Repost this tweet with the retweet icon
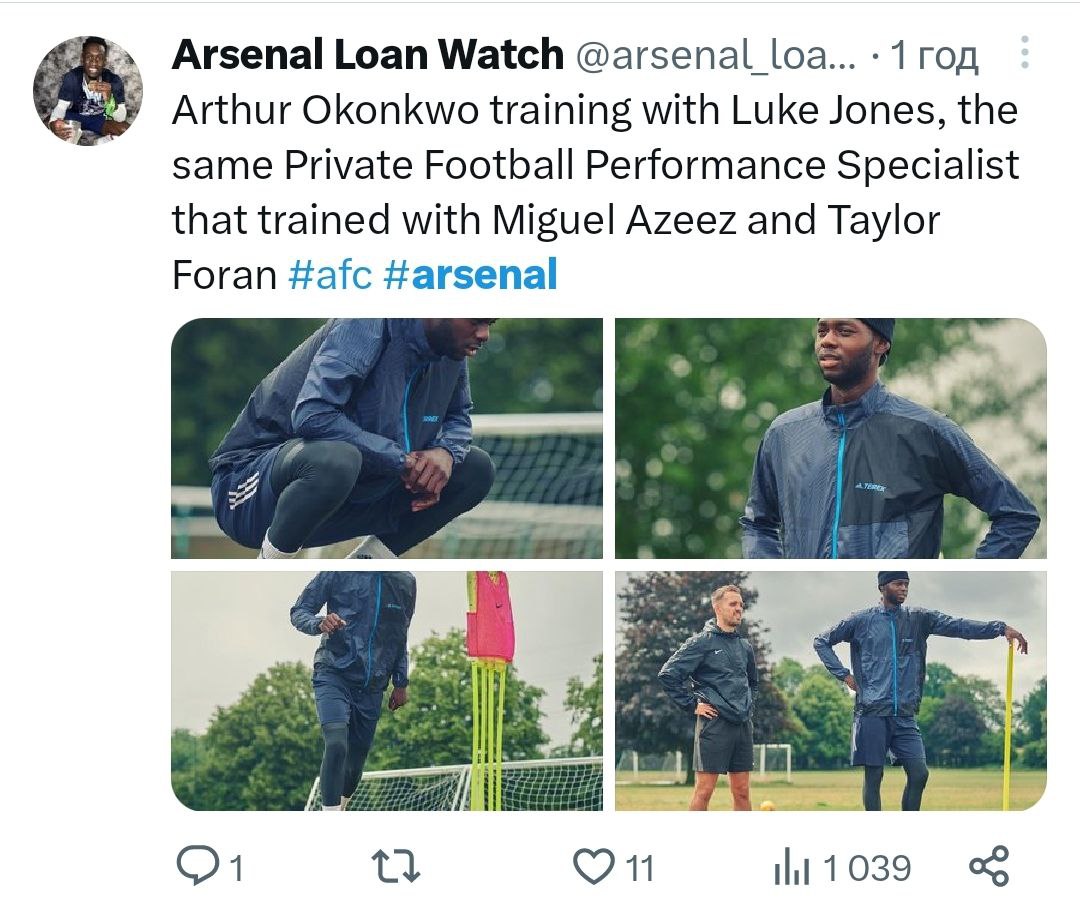The height and width of the screenshot is (914, 1080). pos(395,866)
